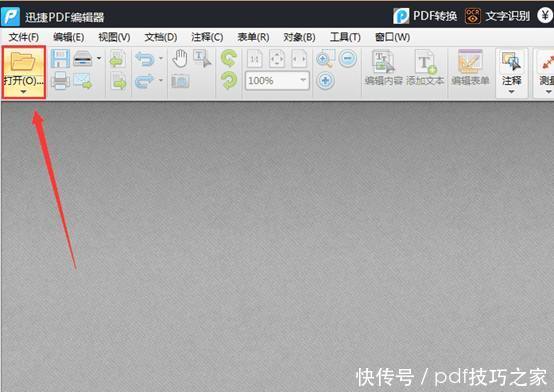Click the Send by email icon
This screenshot has height=392, width=554.
pos(83,81)
